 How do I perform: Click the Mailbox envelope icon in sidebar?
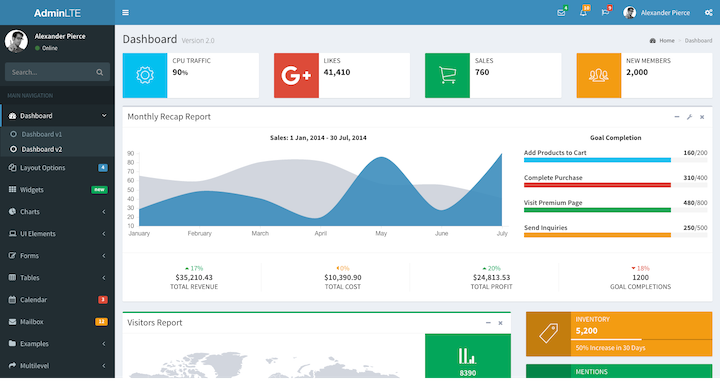(12, 321)
